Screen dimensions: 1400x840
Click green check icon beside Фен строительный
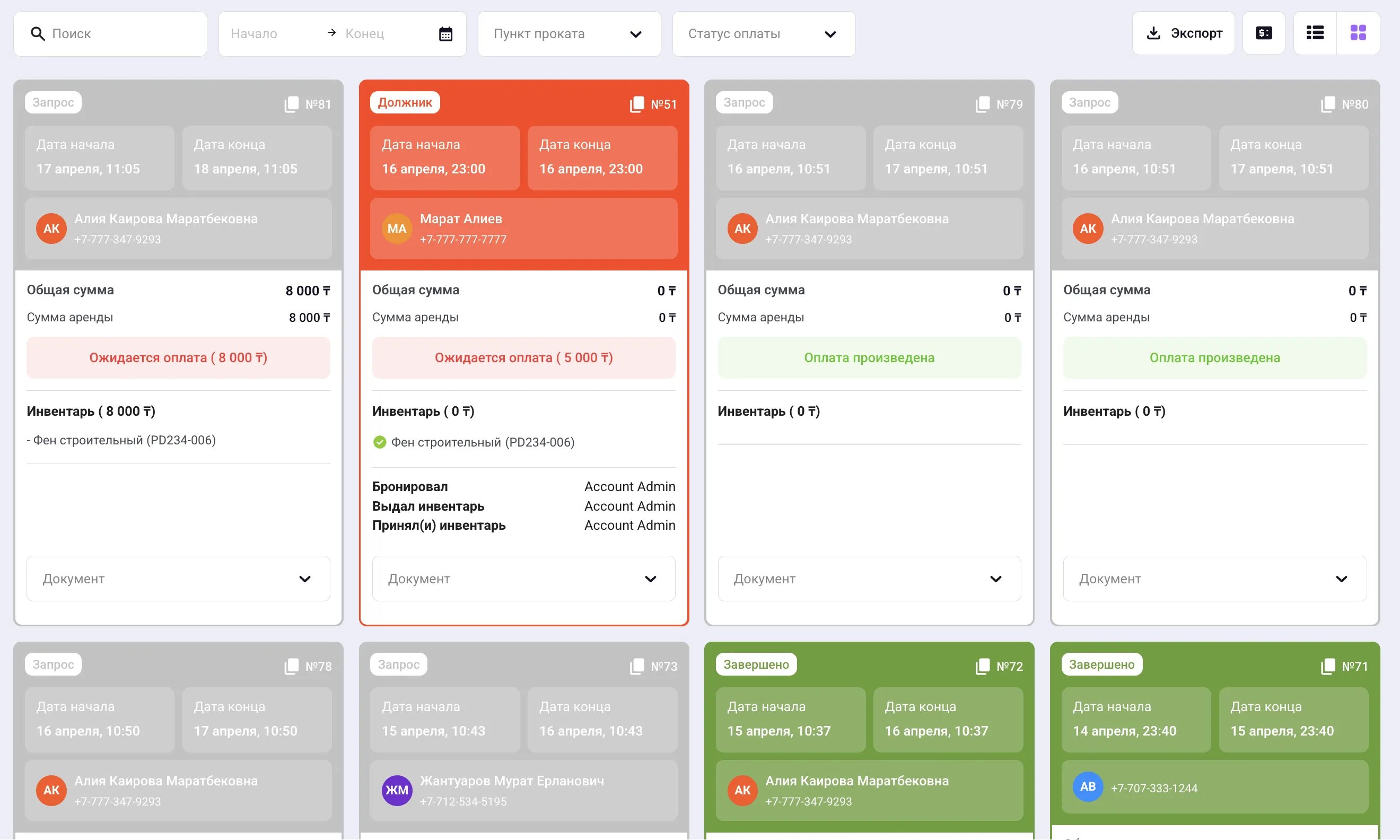click(x=380, y=442)
